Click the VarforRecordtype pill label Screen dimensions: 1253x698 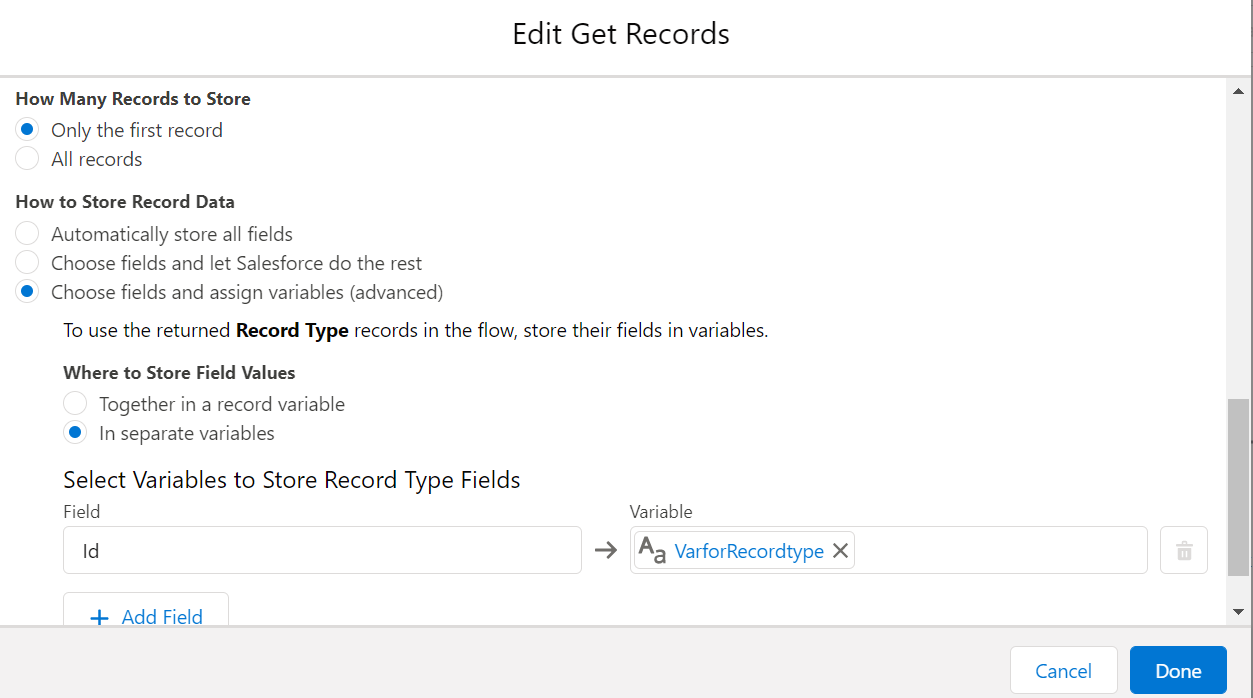pyautogui.click(x=749, y=551)
